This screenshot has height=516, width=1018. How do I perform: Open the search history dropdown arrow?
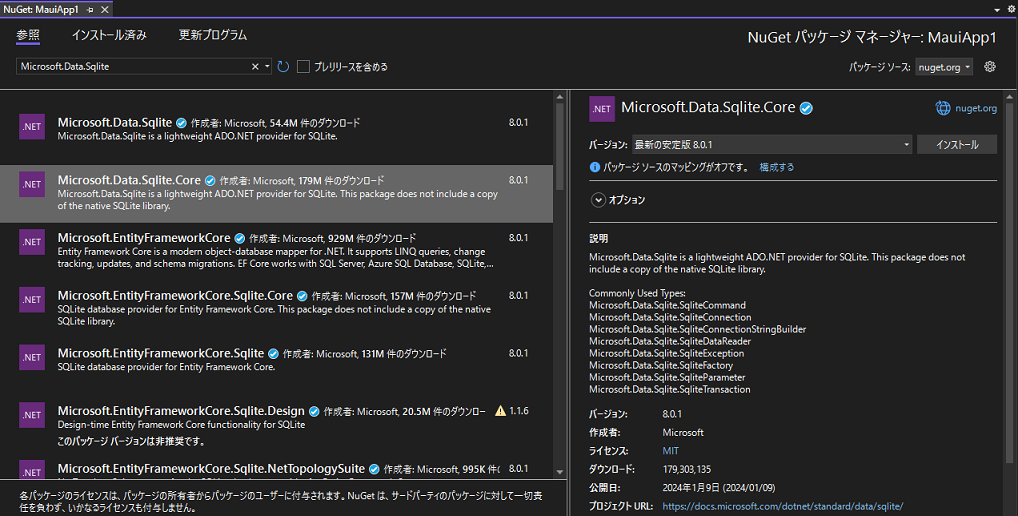click(x=267, y=66)
